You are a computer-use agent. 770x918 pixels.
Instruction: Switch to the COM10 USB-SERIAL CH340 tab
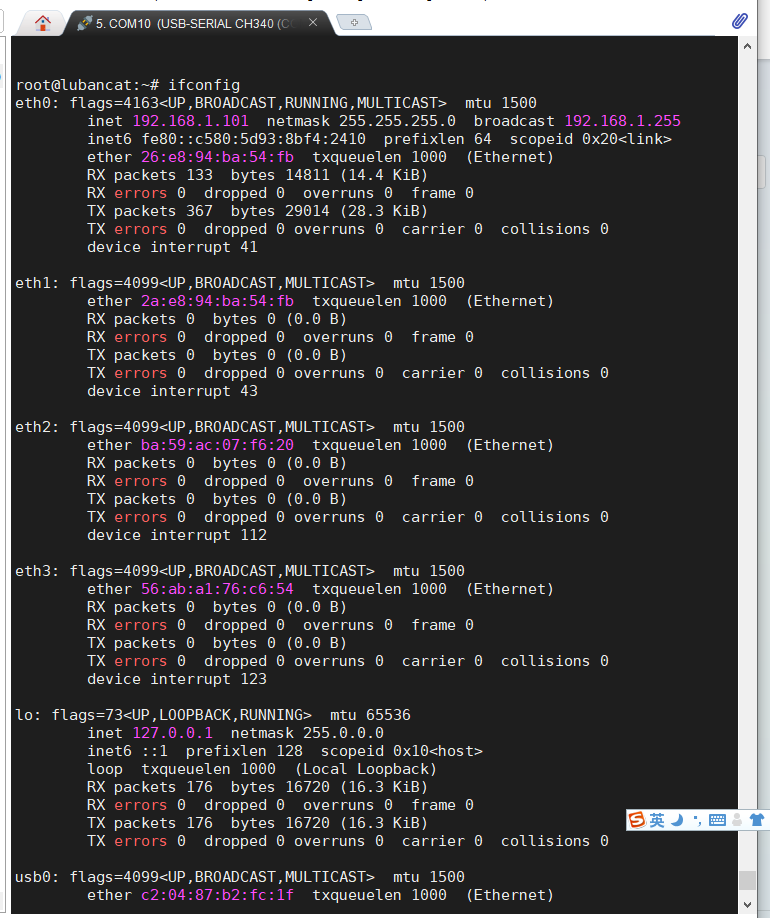(x=198, y=23)
